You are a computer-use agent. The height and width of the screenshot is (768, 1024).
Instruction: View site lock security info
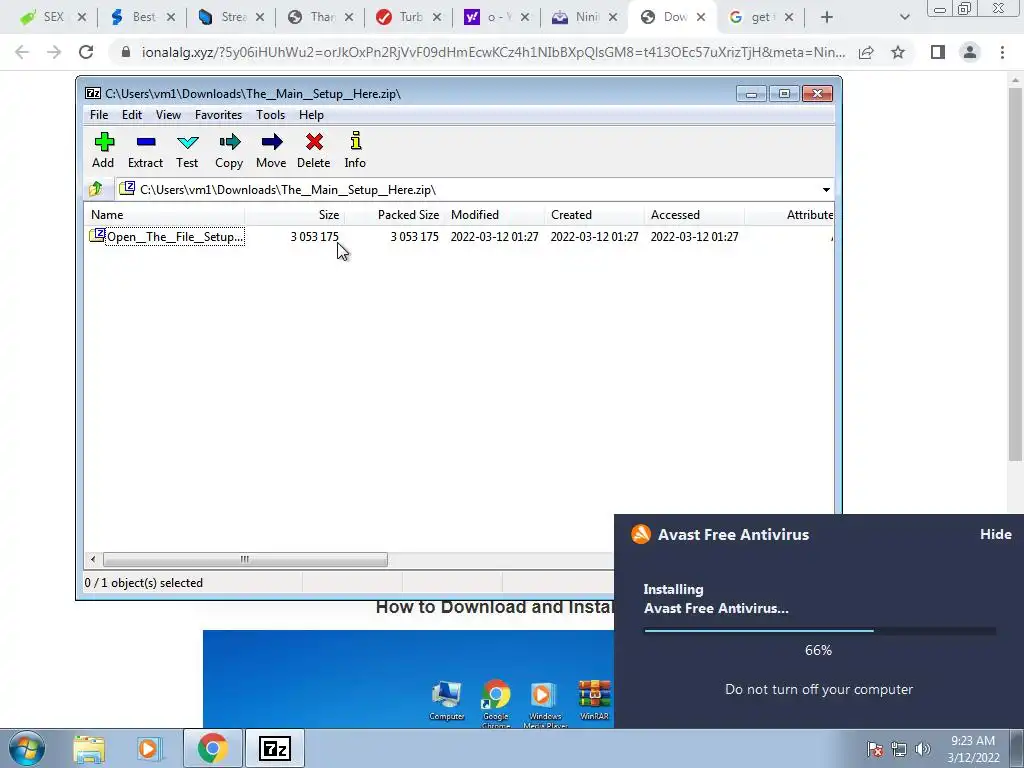tap(126, 52)
